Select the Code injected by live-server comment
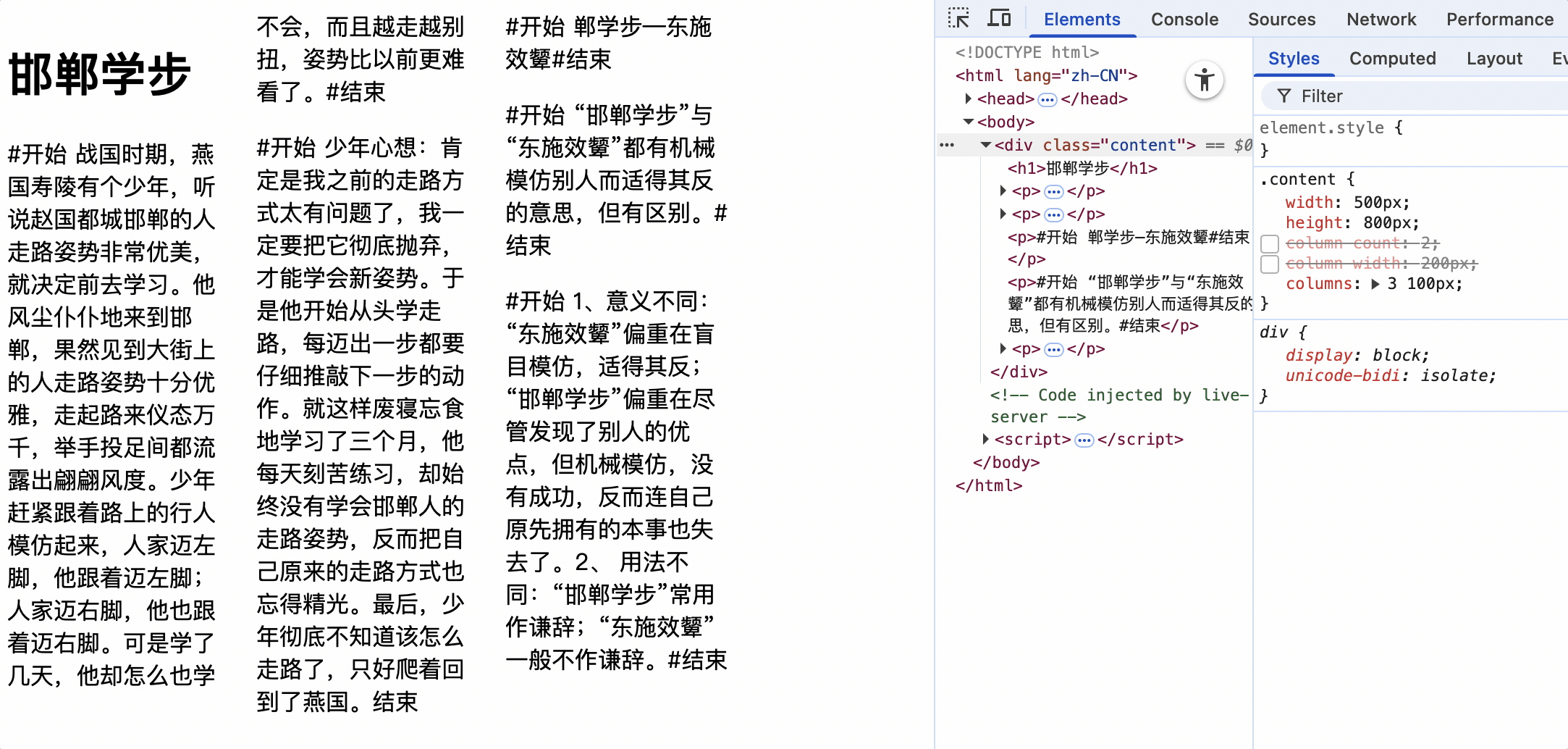1568x749 pixels. point(1119,406)
